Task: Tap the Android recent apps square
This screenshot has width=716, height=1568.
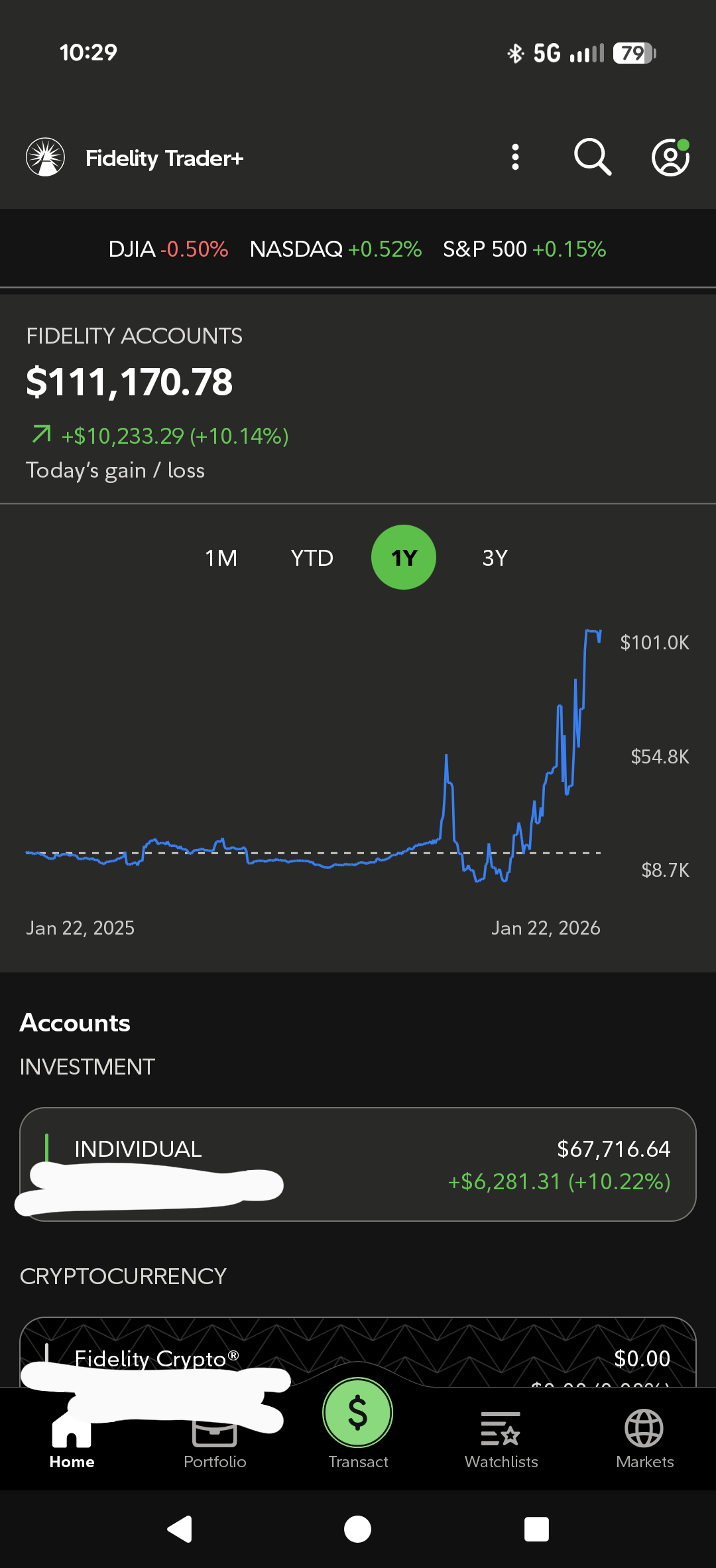Action: point(536,1529)
